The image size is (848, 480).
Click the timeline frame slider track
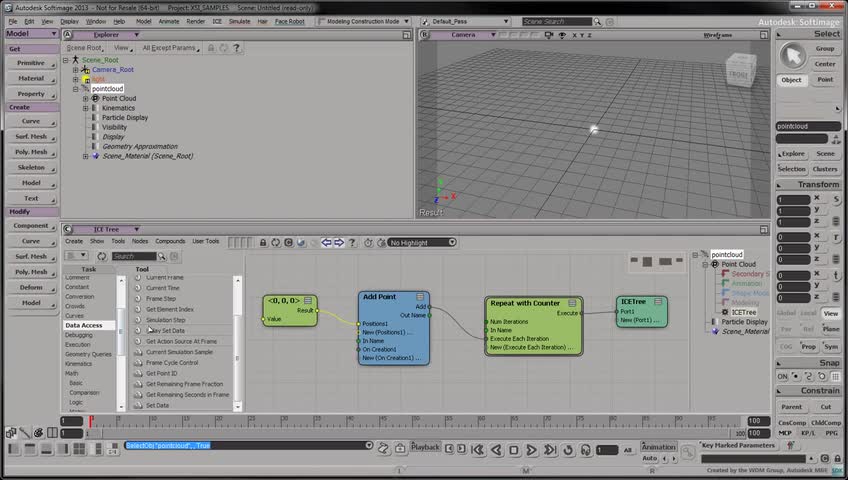[x=400, y=421]
